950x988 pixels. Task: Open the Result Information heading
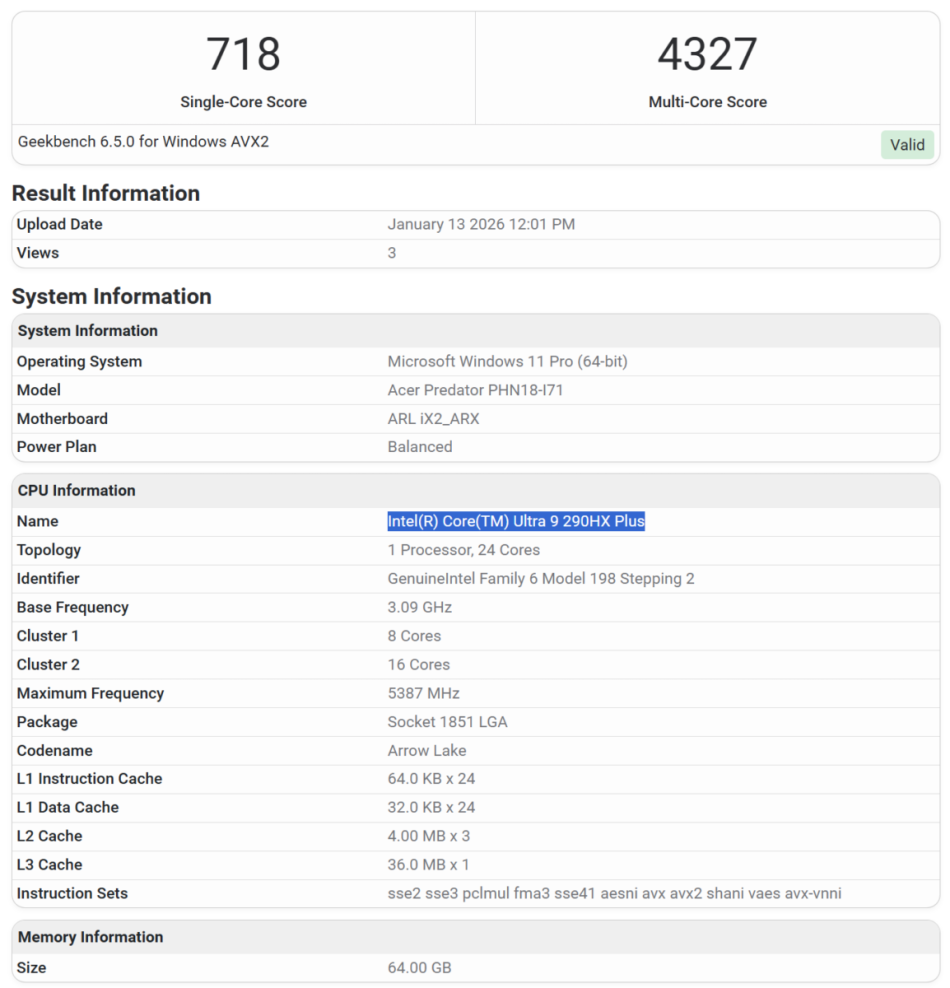pyautogui.click(x=105, y=193)
